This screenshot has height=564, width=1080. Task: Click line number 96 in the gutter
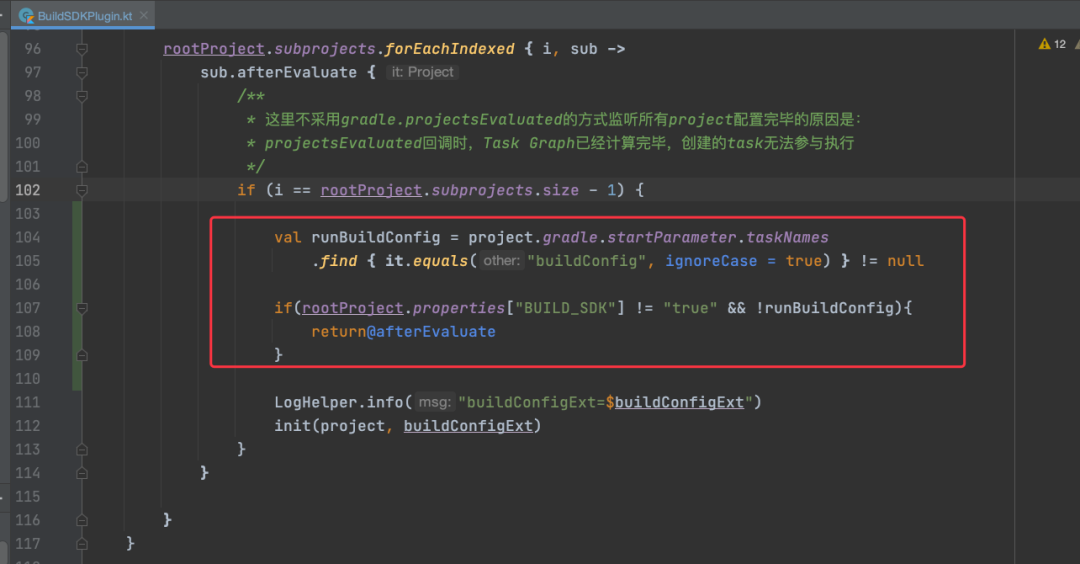(x=32, y=49)
